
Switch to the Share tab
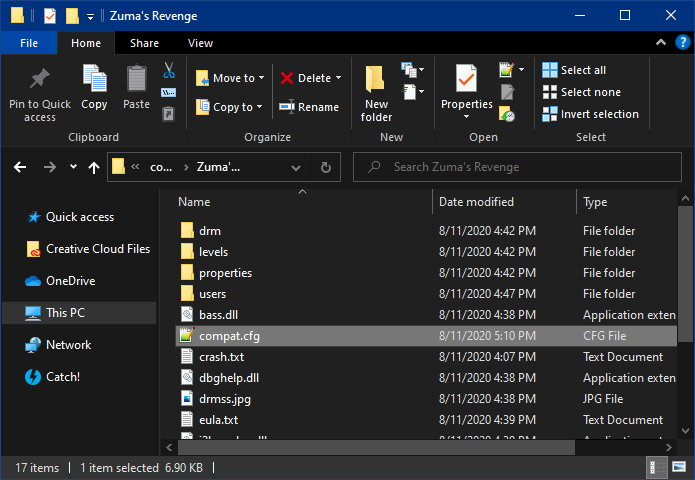(x=144, y=43)
